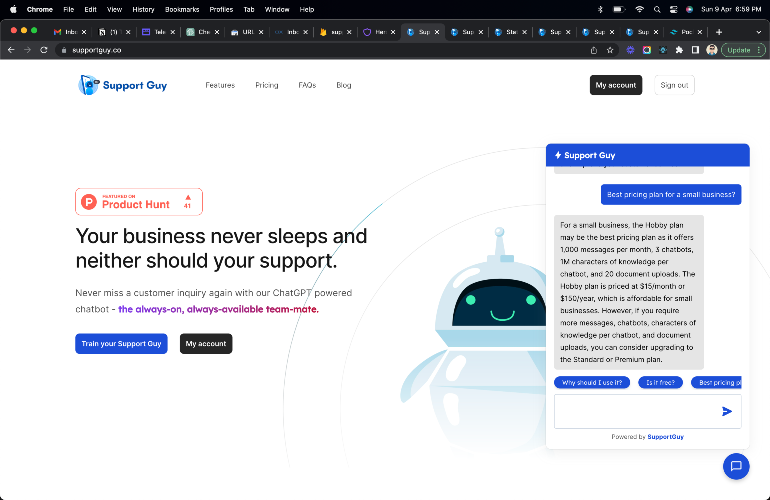Go to Features in site navigation
Image resolution: width=770 pixels, height=500 pixels.
pos(220,85)
